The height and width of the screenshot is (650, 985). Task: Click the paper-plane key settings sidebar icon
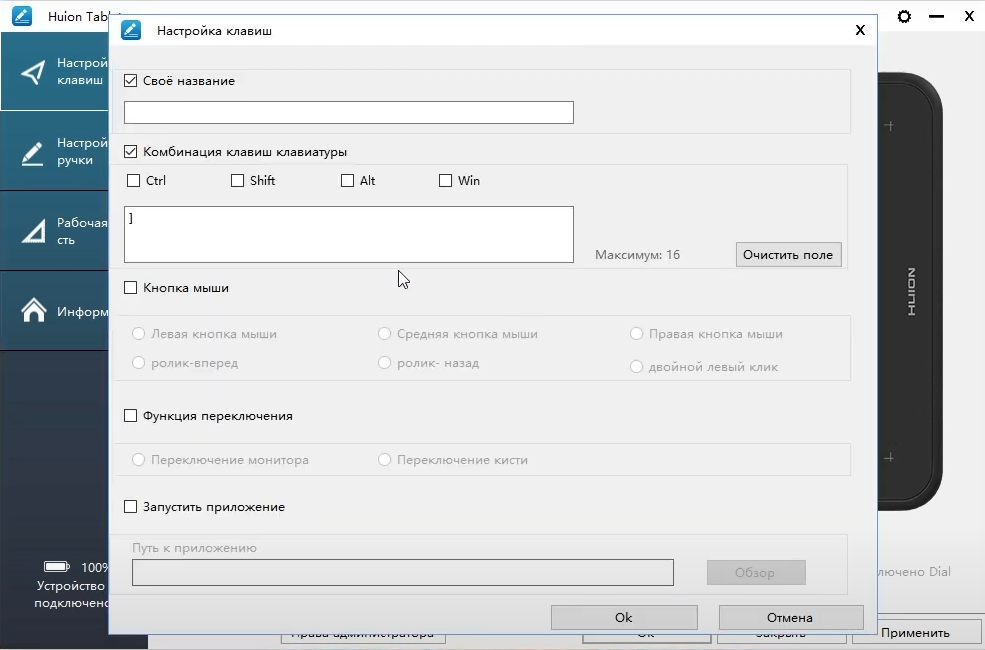coord(33,72)
